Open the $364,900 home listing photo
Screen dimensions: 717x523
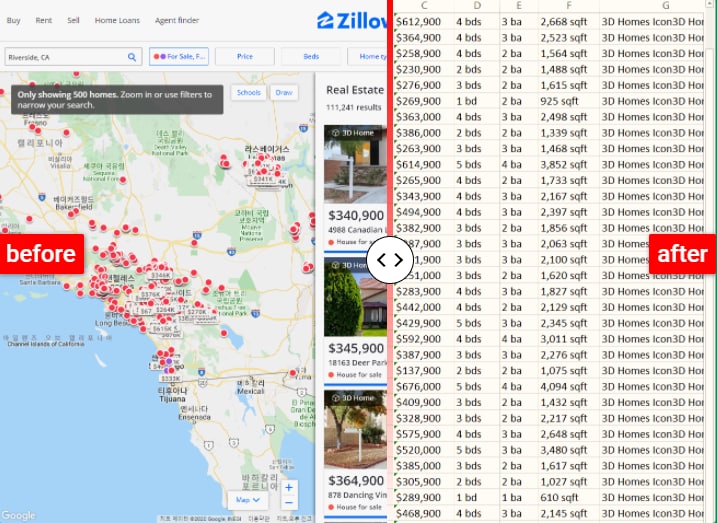click(x=355, y=429)
